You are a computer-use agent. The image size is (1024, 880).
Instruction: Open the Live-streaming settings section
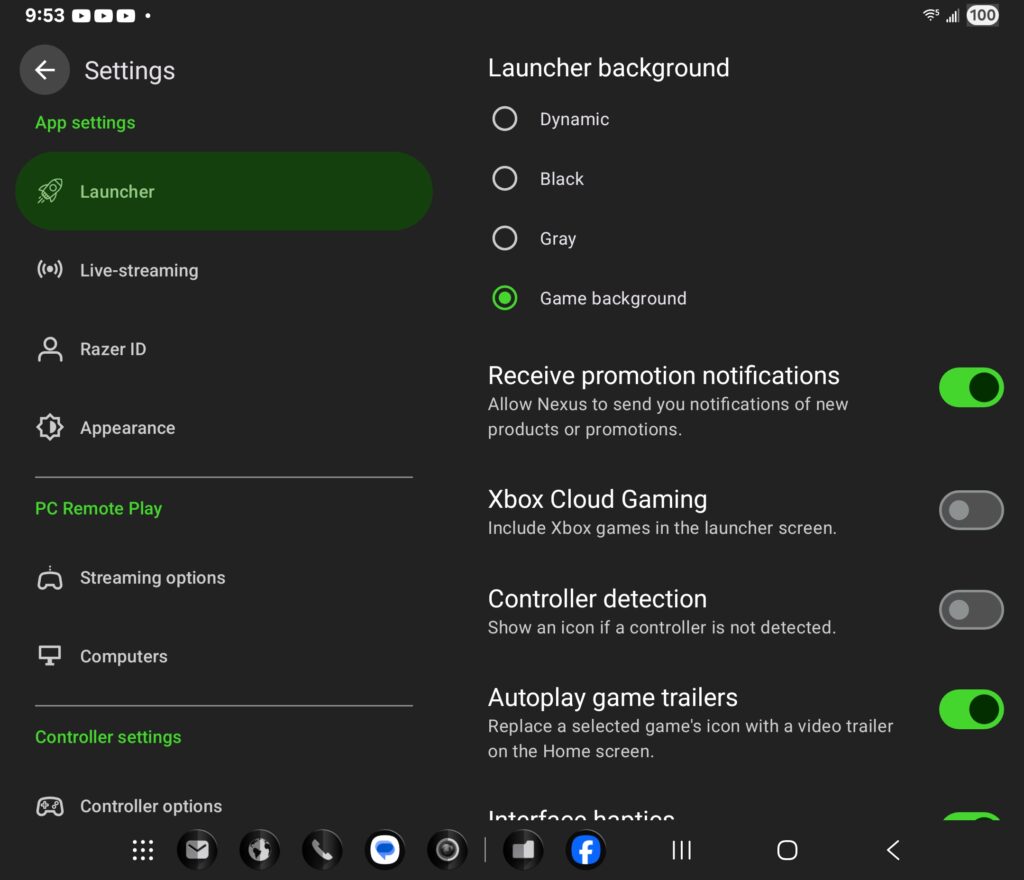[x=224, y=270]
